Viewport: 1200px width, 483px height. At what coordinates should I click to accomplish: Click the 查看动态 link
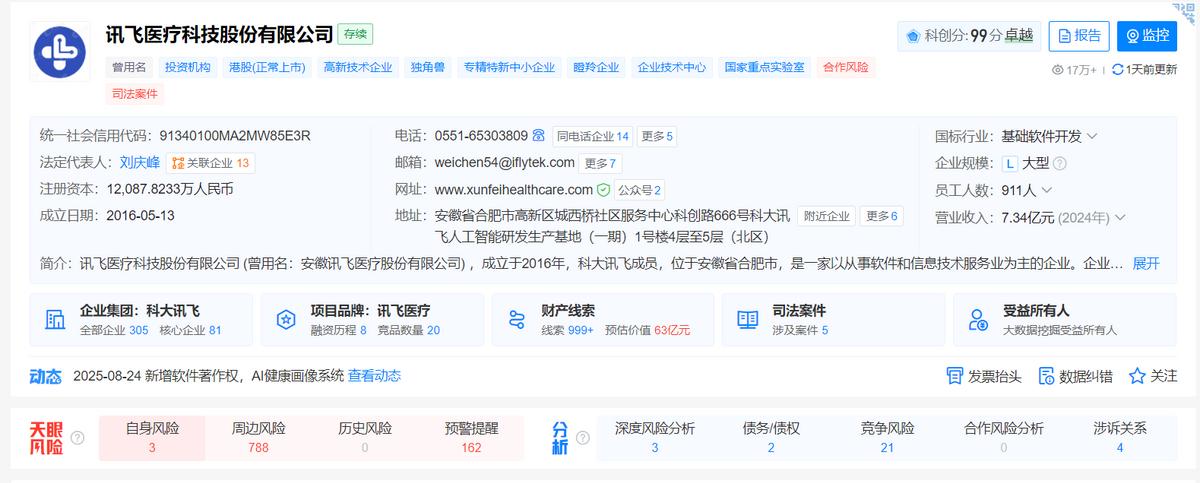pos(374,376)
